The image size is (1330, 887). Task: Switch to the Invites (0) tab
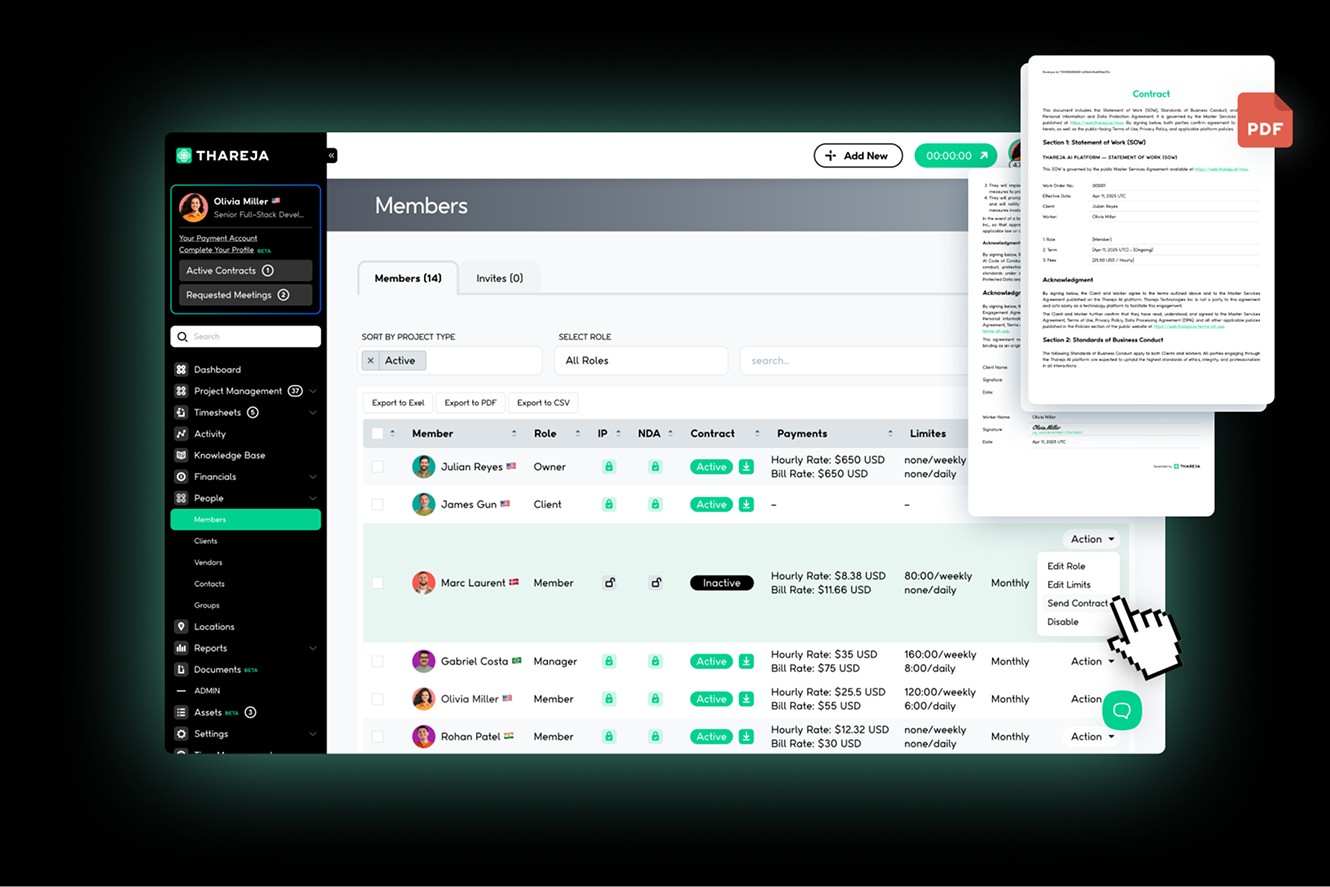(x=499, y=278)
